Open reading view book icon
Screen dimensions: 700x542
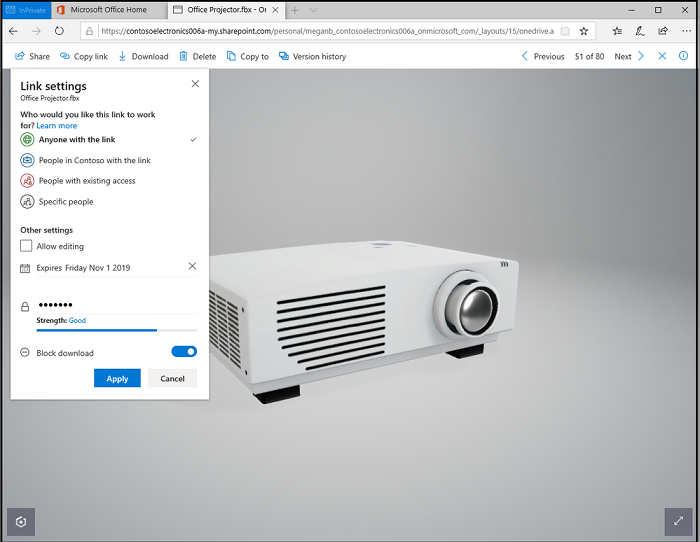pos(565,31)
